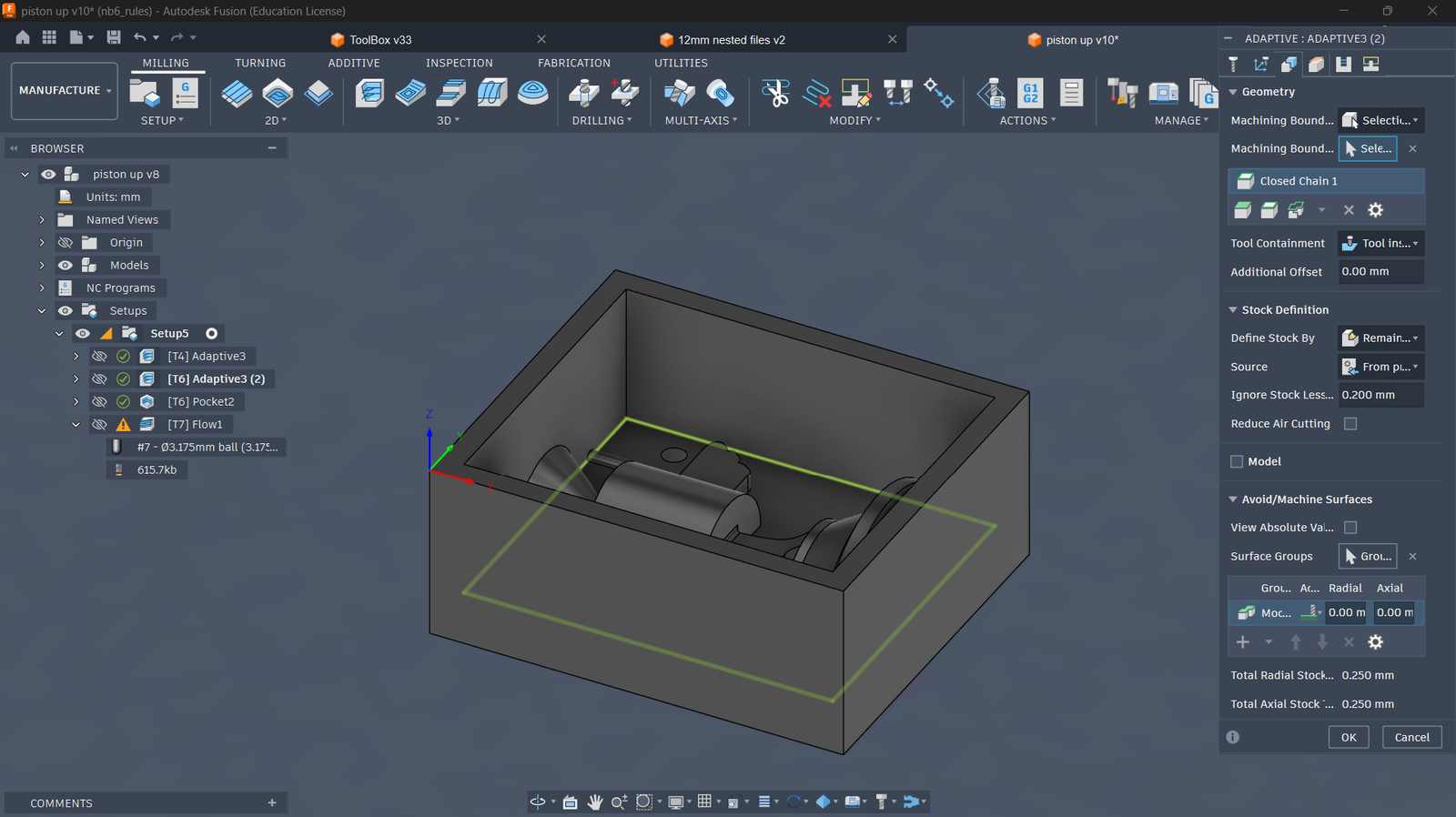The image size is (1456, 817).
Task: Open the Linking tab icon in dialog
Action: 1370,64
